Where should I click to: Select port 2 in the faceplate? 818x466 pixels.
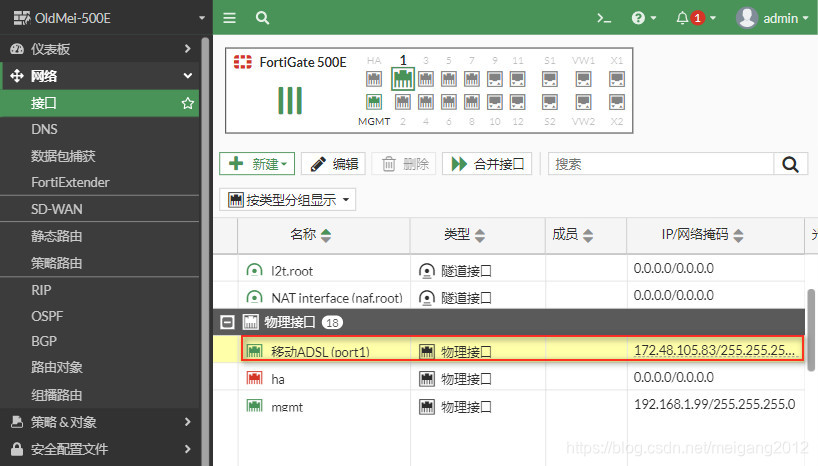click(x=403, y=102)
